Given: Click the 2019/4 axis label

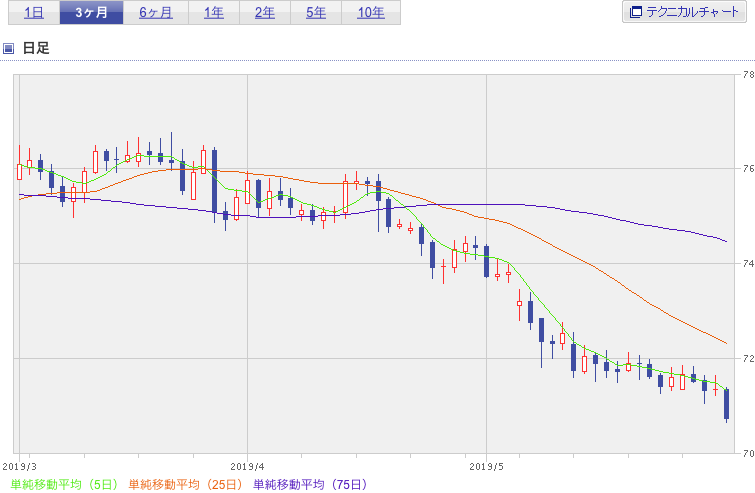Looking at the screenshot, I should coord(247,466).
